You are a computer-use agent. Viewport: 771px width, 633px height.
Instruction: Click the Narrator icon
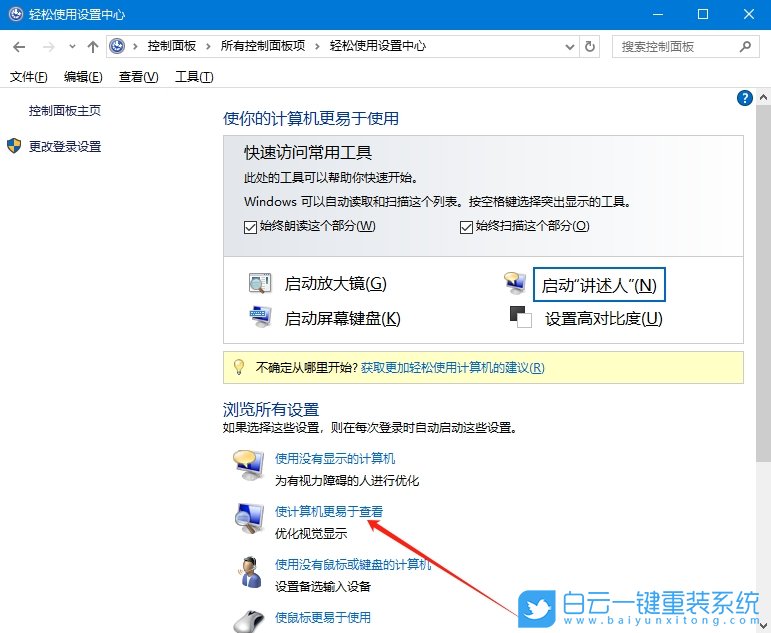pos(515,283)
